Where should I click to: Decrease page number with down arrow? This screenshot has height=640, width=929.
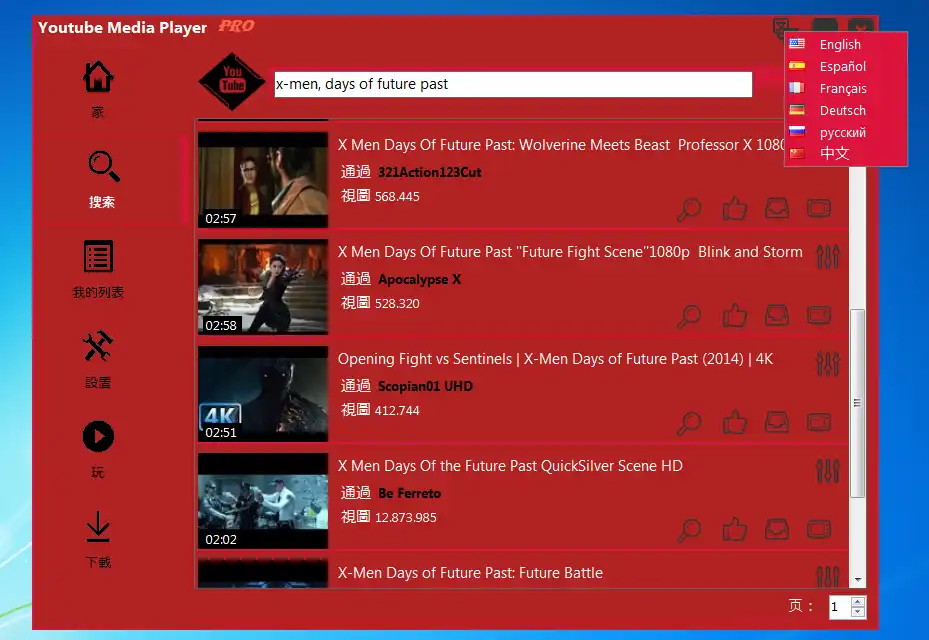coord(858,613)
